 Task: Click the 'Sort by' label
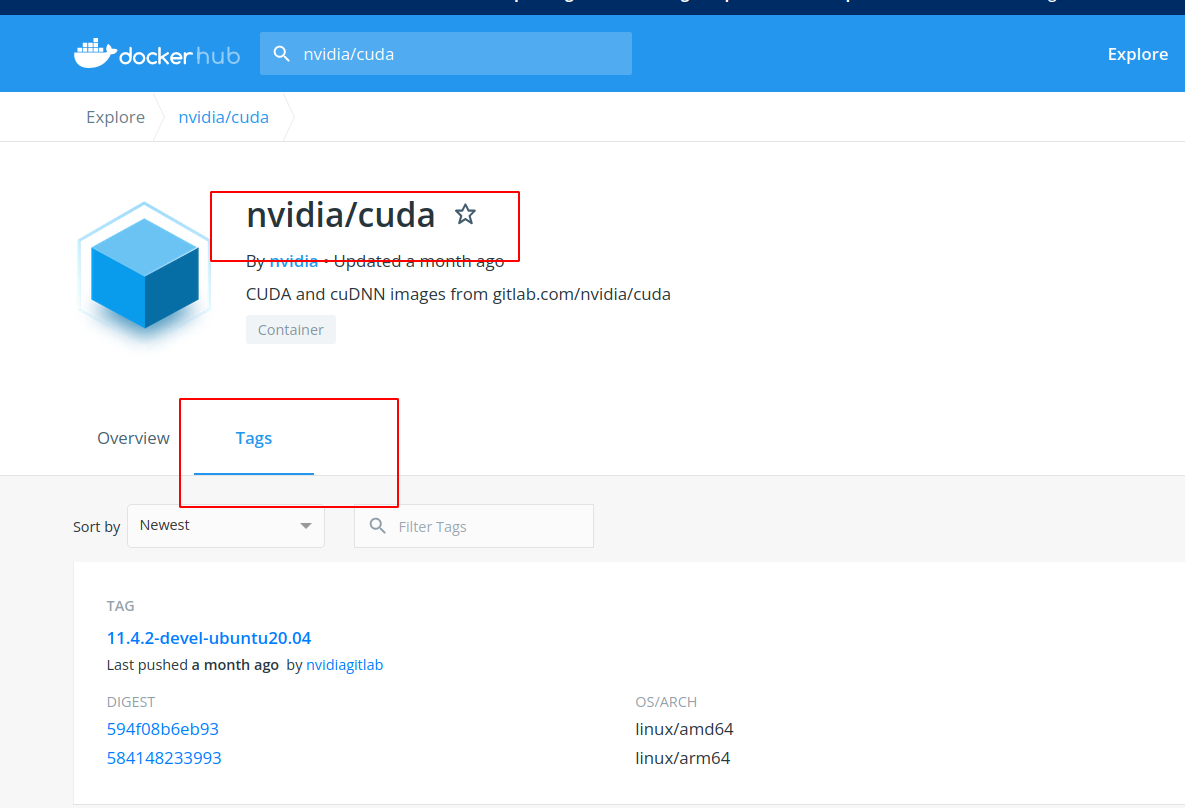tap(97, 527)
